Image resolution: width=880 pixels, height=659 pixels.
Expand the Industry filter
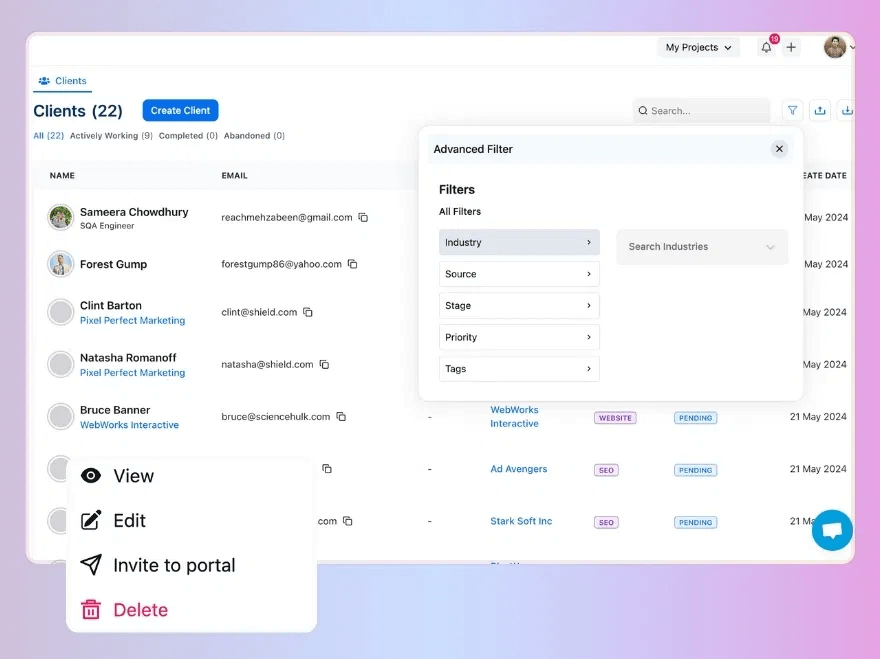519,242
